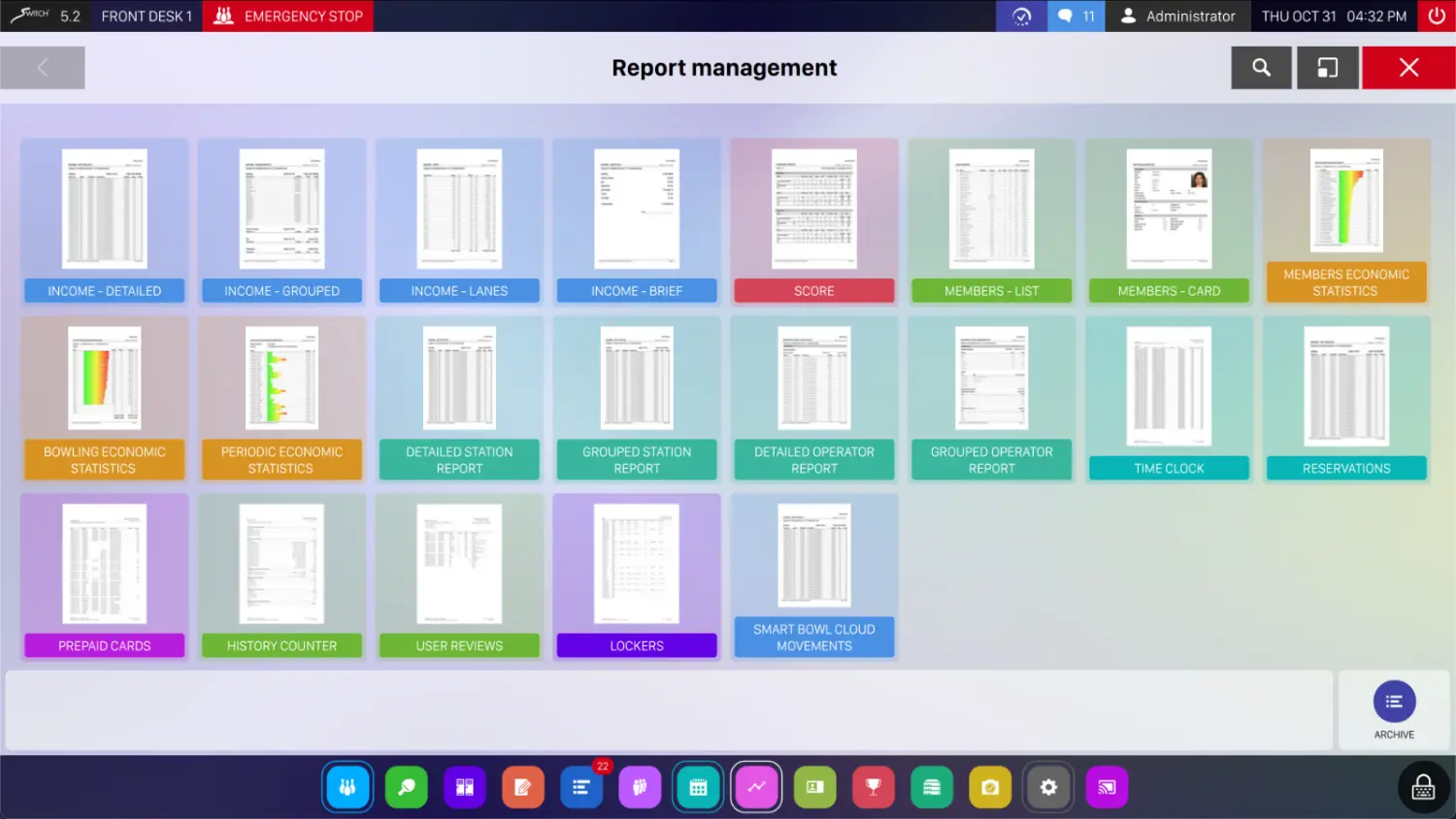Open the orange notes pencil icon in the dock
This screenshot has height=819, width=1456.
tap(523, 787)
